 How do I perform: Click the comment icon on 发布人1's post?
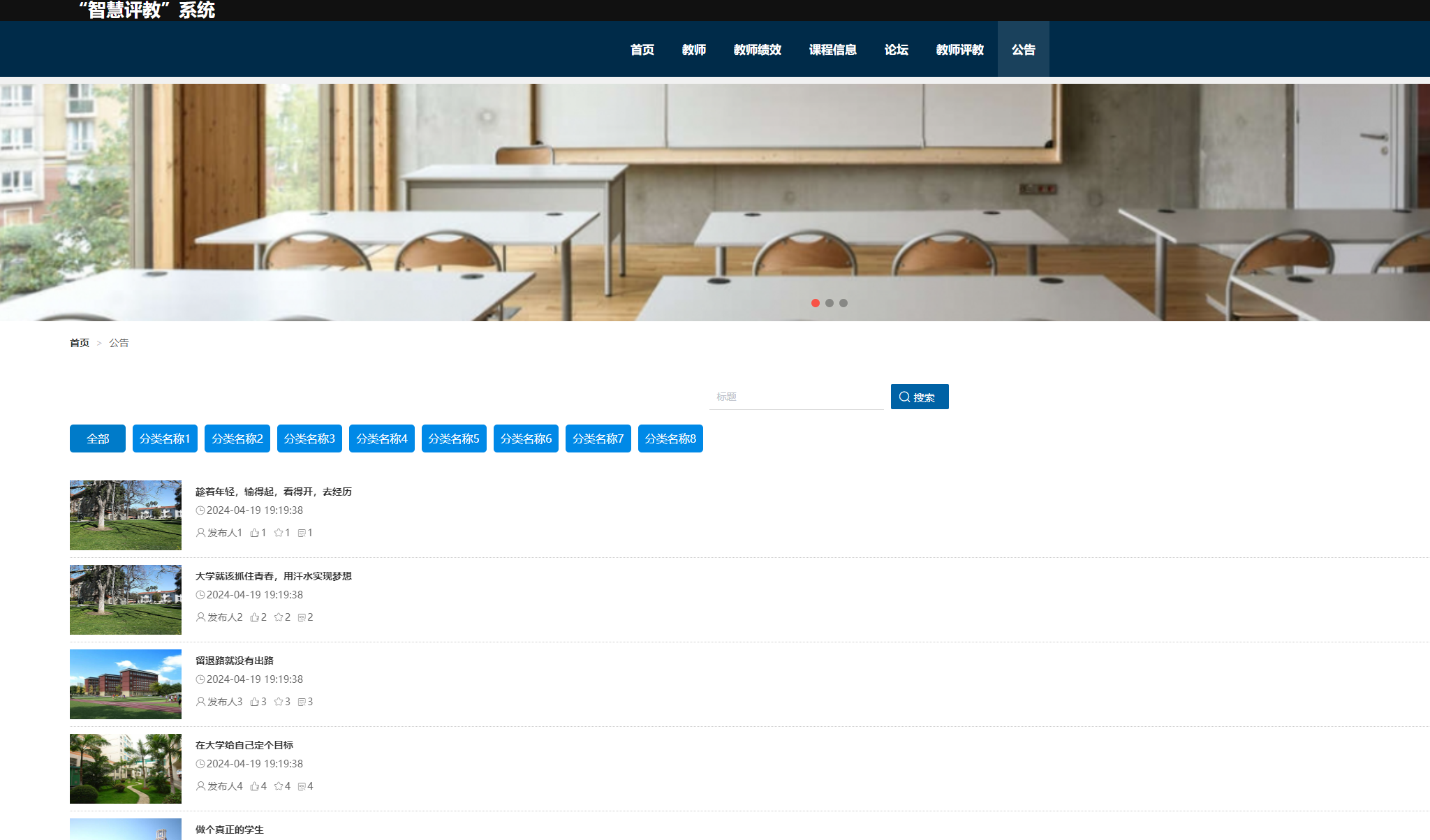click(x=302, y=533)
